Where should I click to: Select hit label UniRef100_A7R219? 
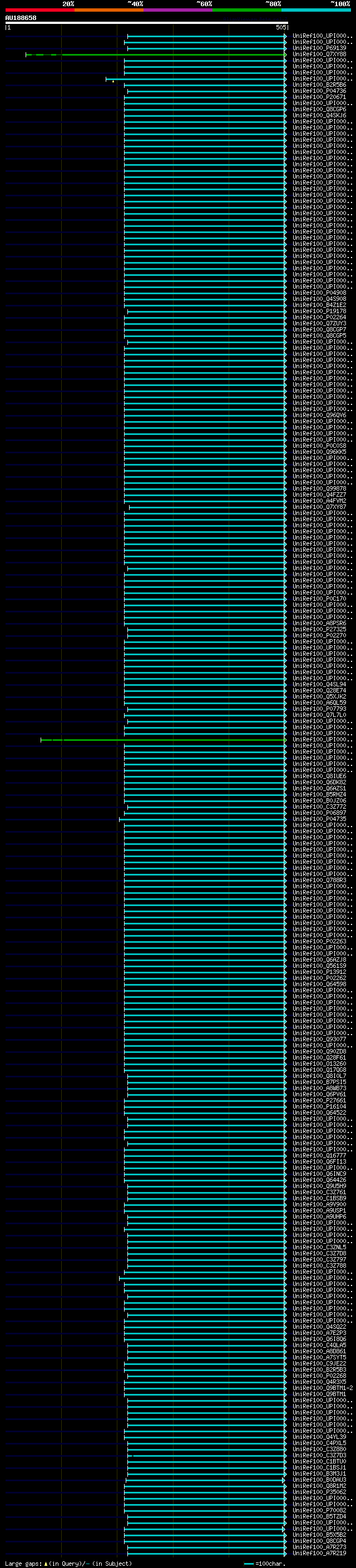click(319, 1553)
